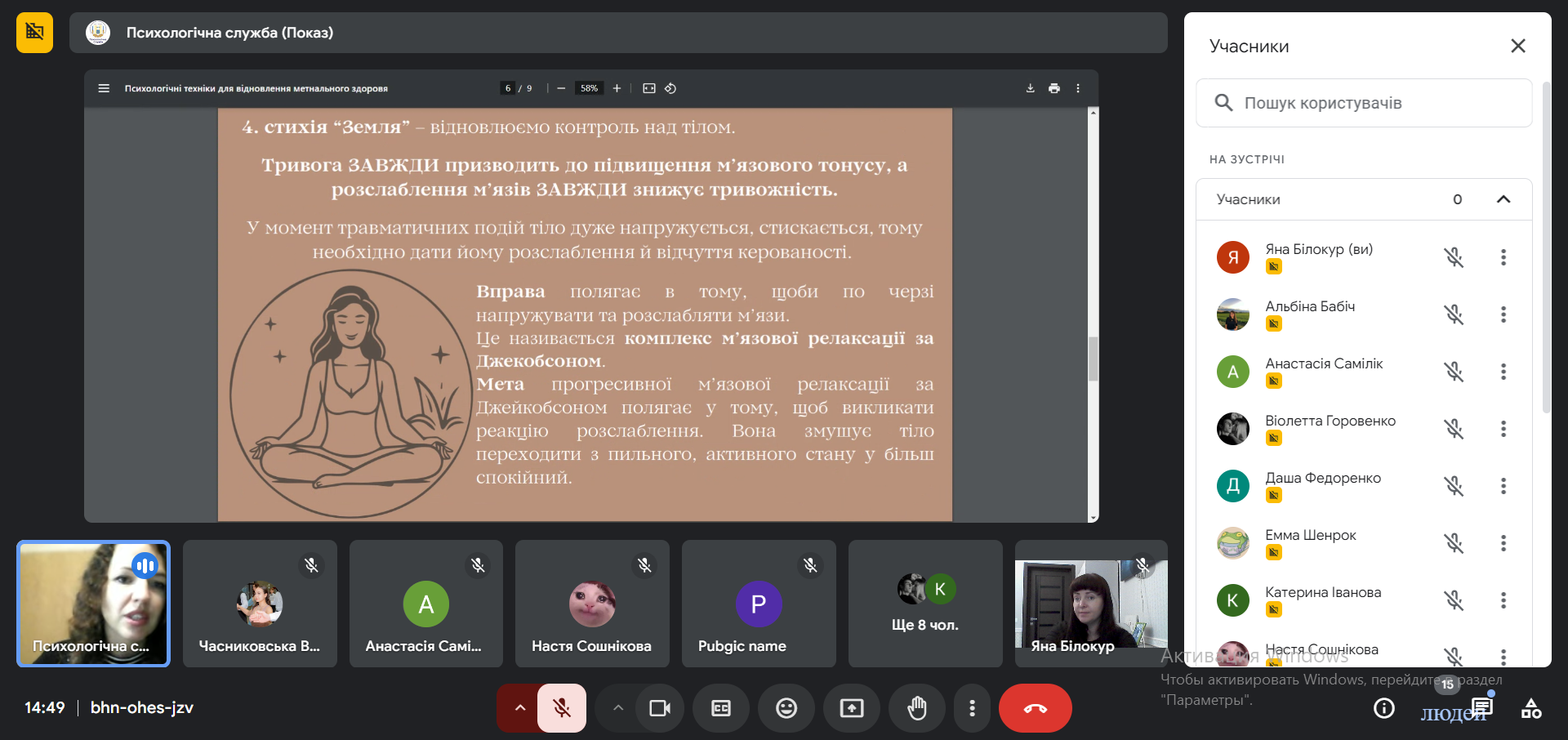Toggle closed captions on
This screenshot has height=740, width=1568.
tap(720, 708)
